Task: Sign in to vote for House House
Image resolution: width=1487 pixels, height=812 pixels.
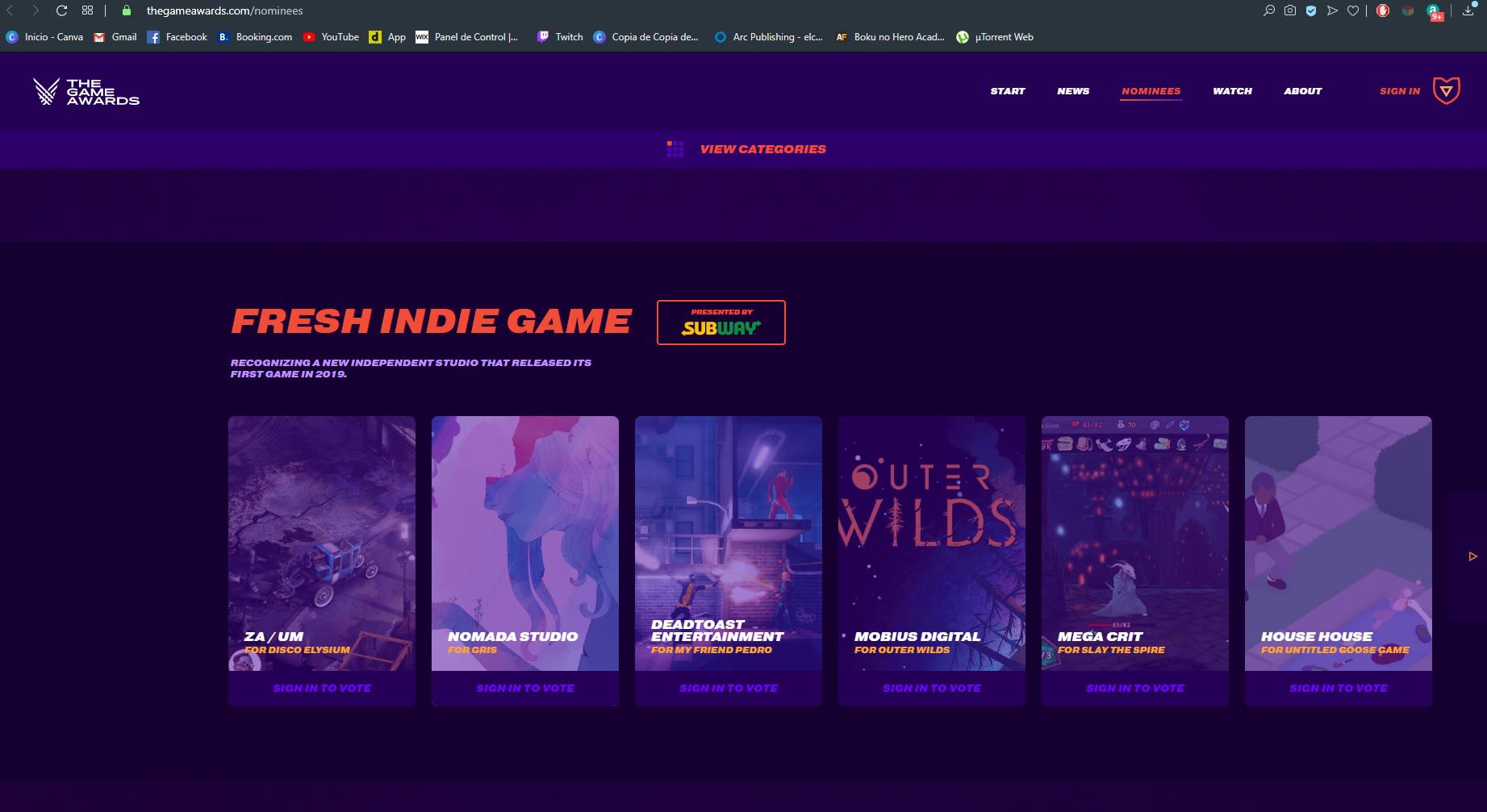Action: click(1338, 688)
